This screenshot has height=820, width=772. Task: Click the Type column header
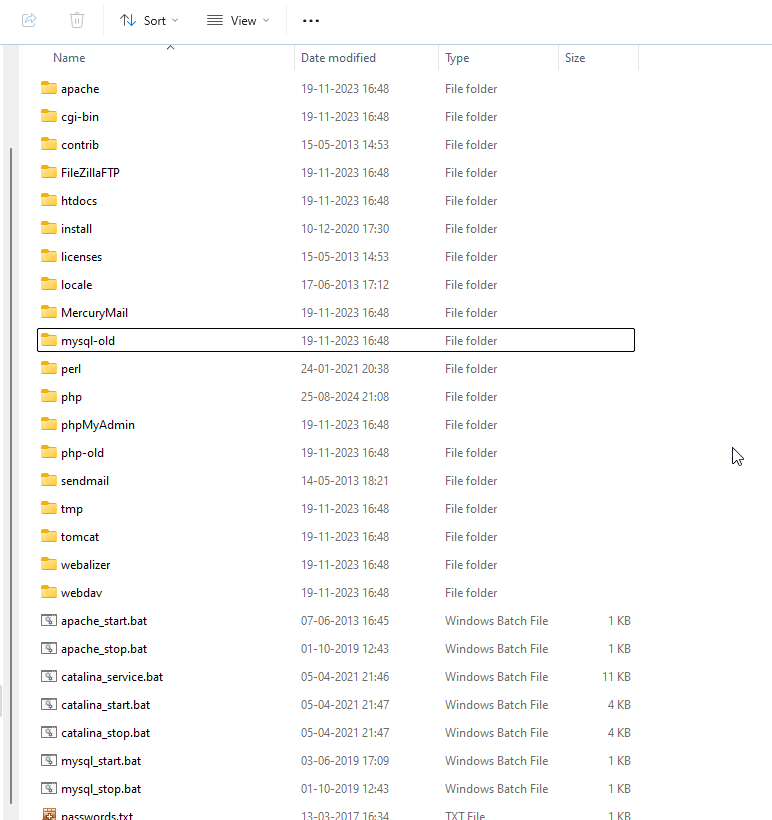click(457, 58)
